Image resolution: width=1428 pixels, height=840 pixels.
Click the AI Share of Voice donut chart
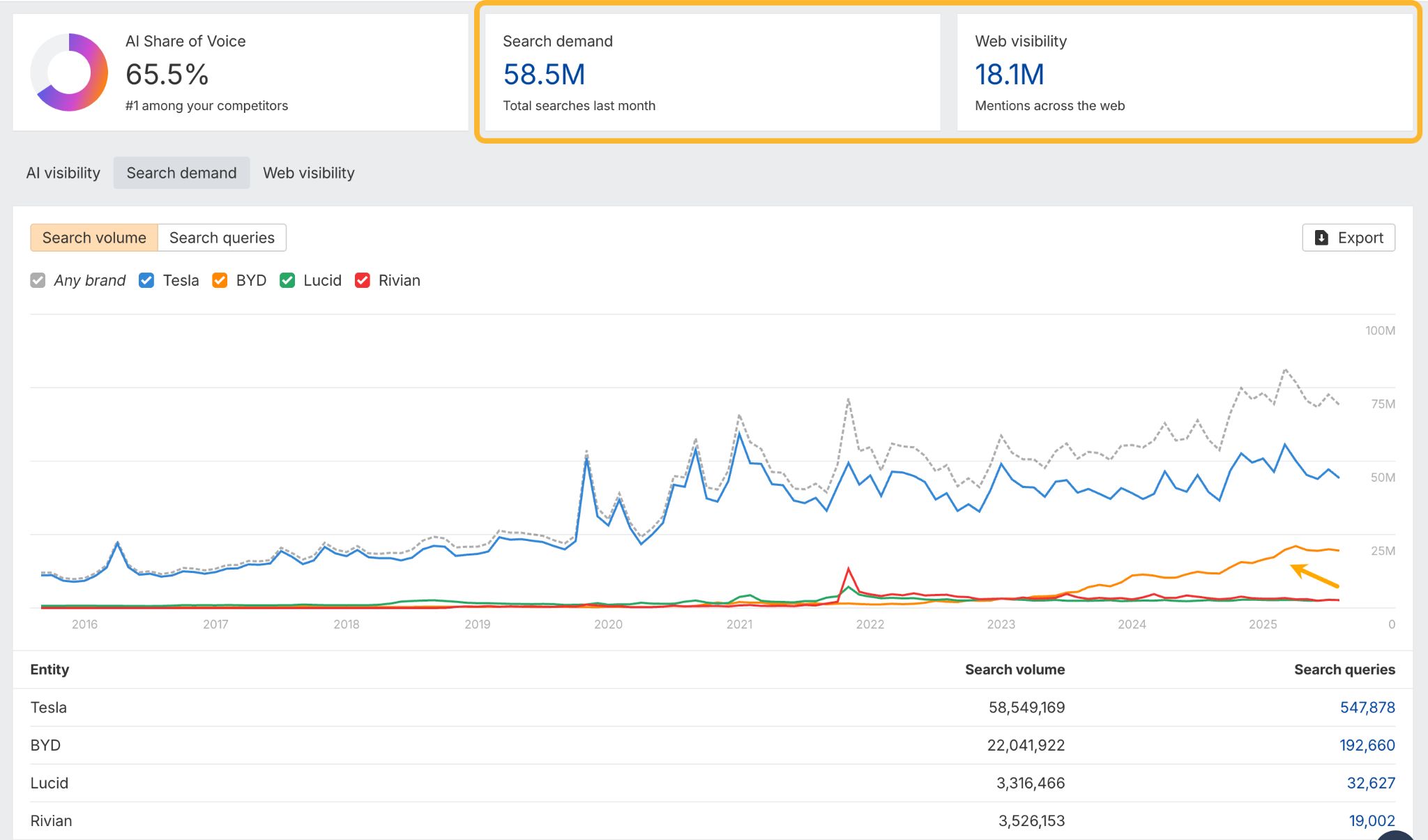tap(69, 73)
